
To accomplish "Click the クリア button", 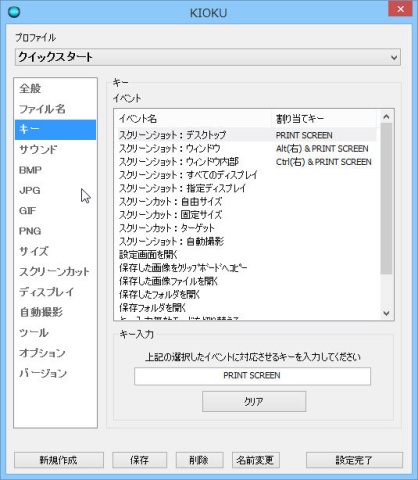I will click(x=254, y=401).
